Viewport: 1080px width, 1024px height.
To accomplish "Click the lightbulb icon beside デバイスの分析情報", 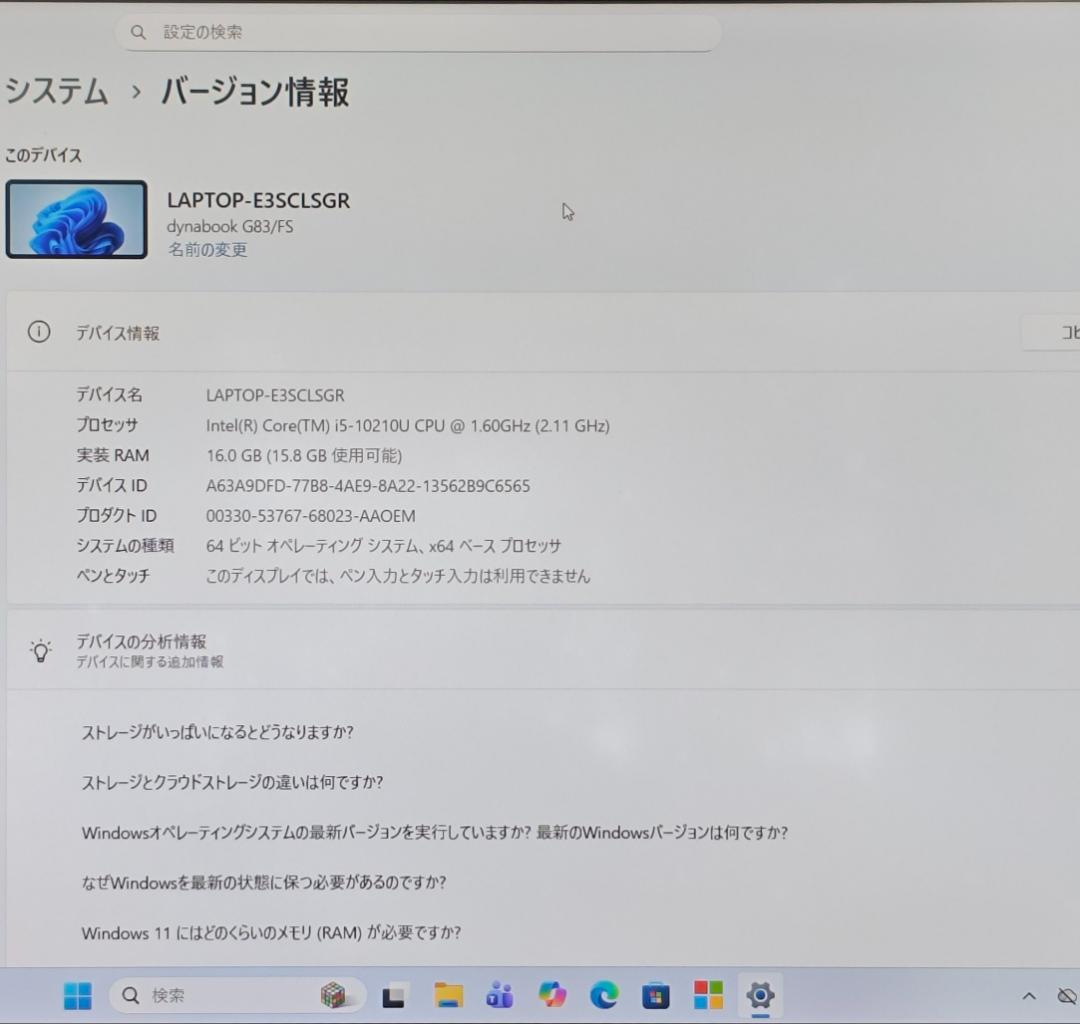I will coord(41,650).
